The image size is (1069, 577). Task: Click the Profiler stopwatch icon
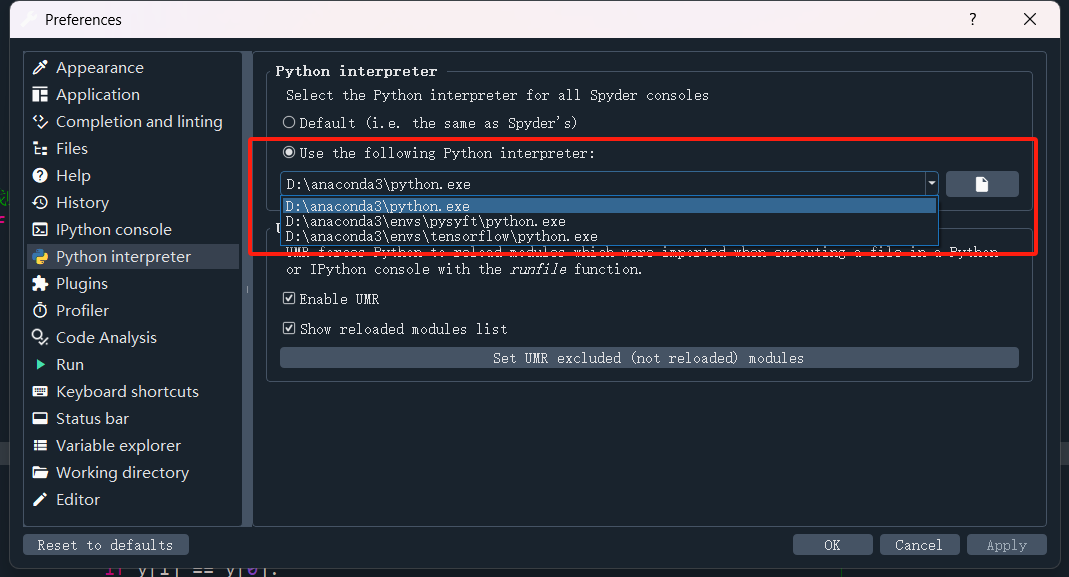point(40,311)
